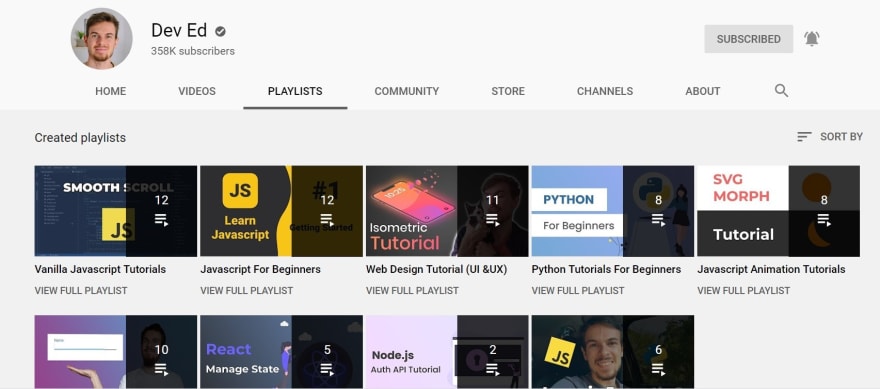Open the Web Design Tutorial (UI &UX) title
Image resolution: width=880 pixels, height=389 pixels.
[x=437, y=269]
